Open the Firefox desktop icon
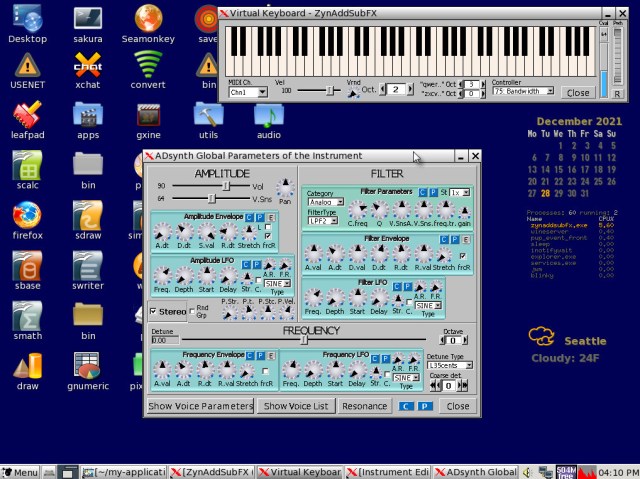The image size is (640, 479). click(27, 216)
